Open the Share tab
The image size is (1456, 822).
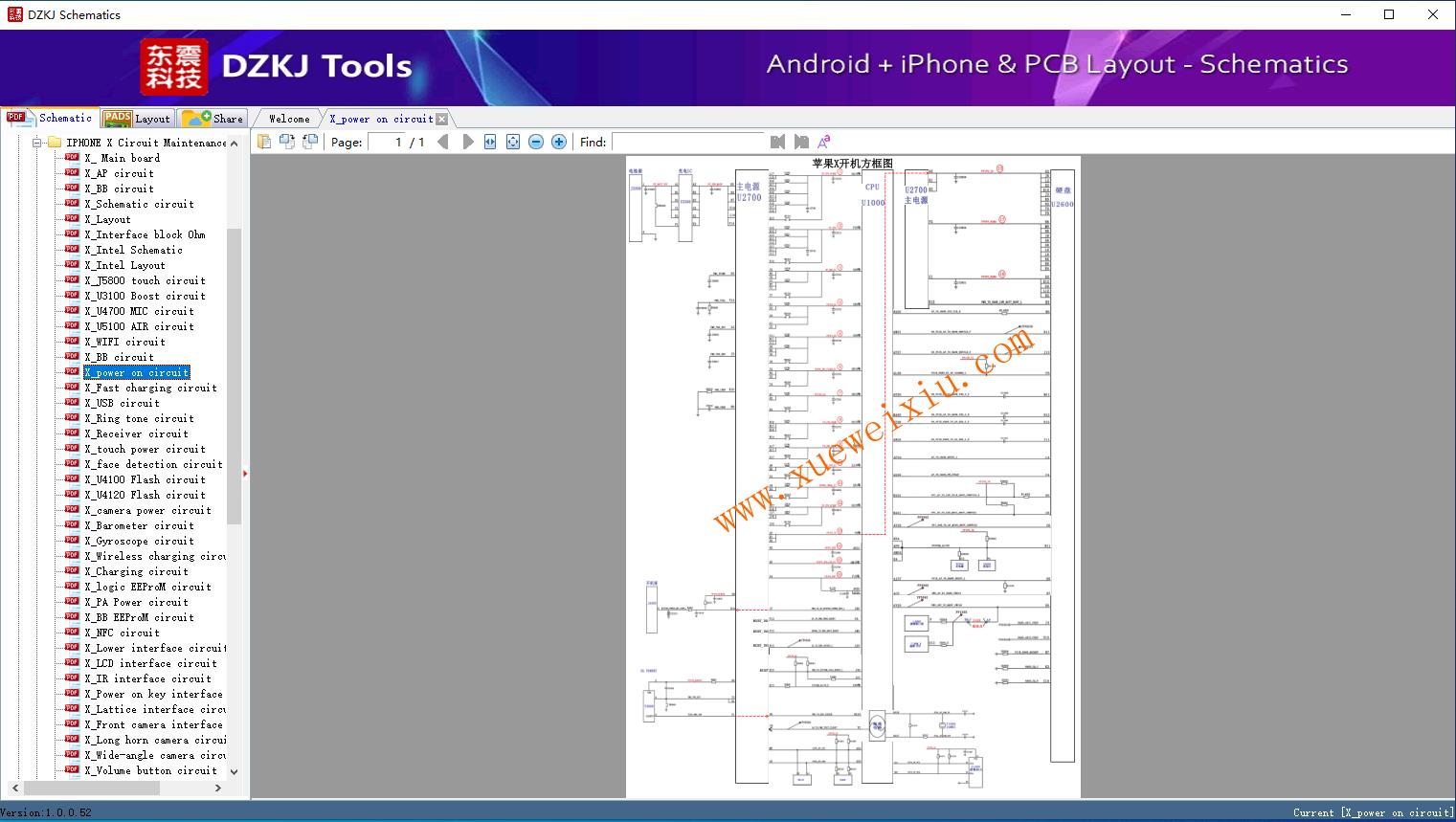[213, 118]
